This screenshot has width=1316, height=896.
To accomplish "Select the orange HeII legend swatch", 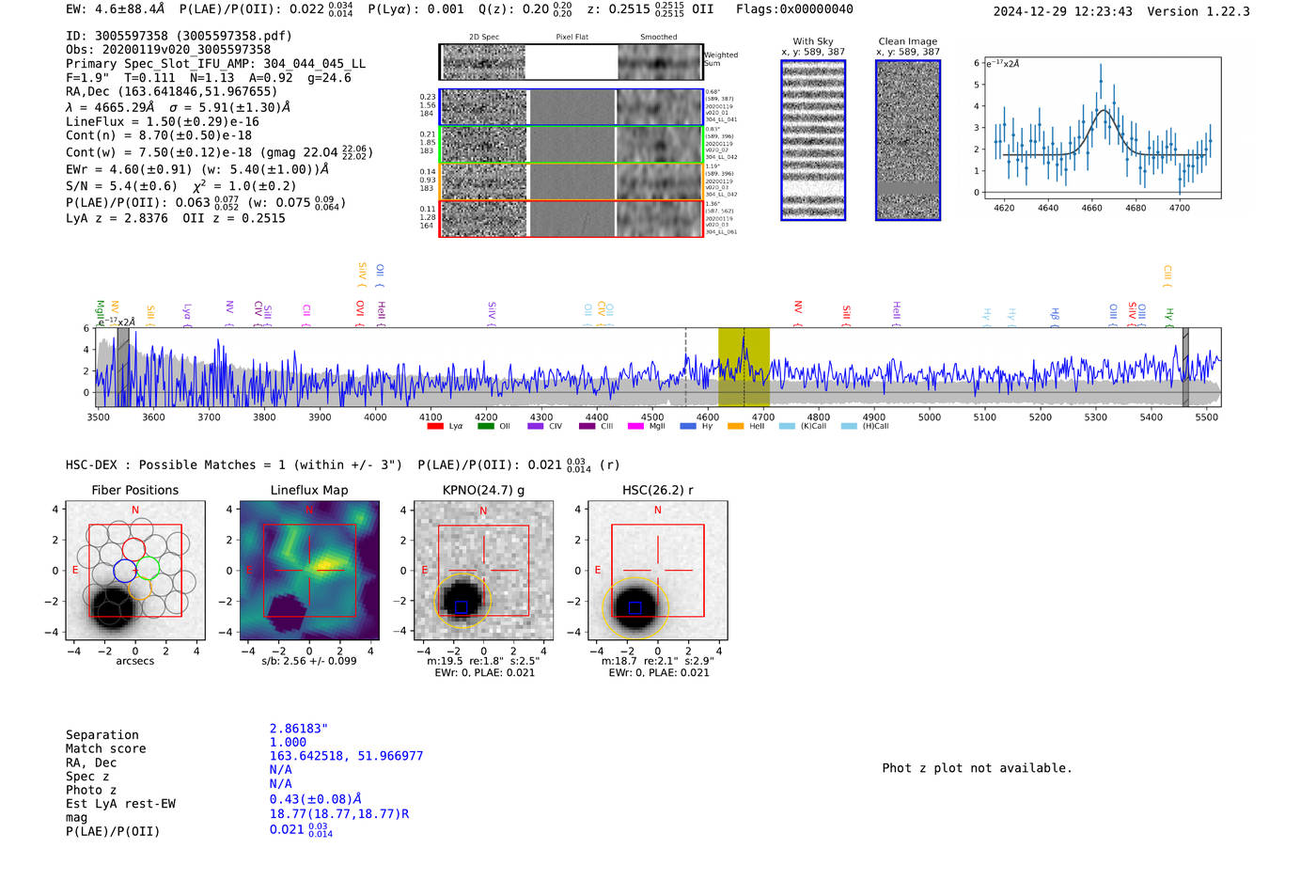I will tap(735, 427).
